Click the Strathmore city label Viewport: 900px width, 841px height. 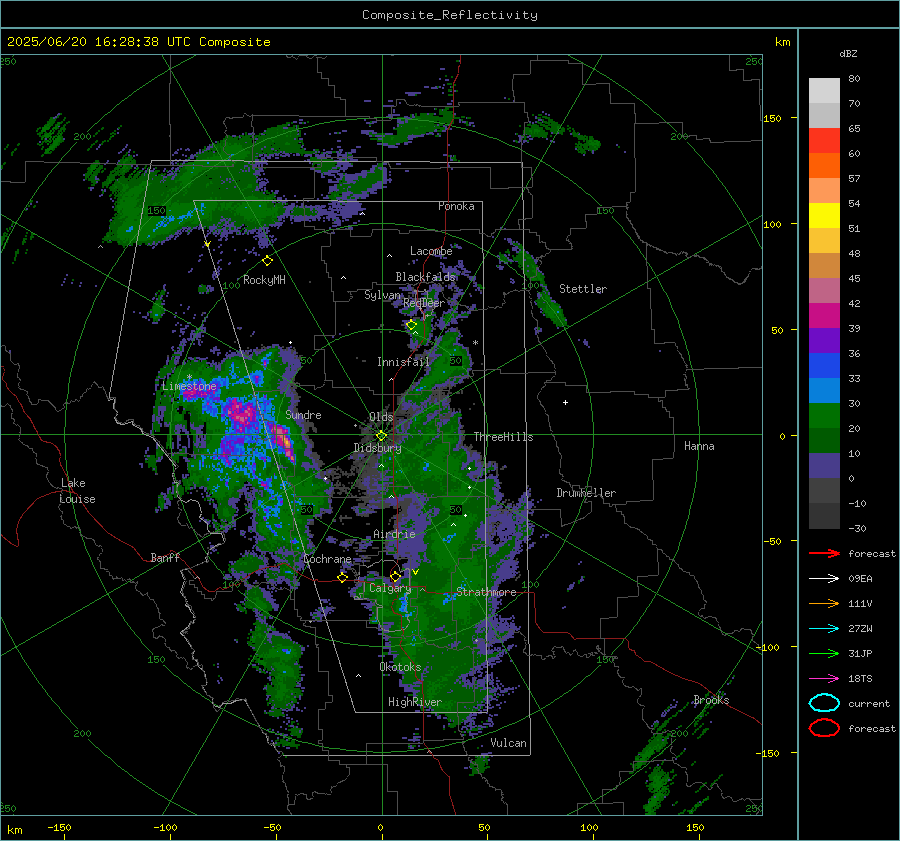pos(486,592)
